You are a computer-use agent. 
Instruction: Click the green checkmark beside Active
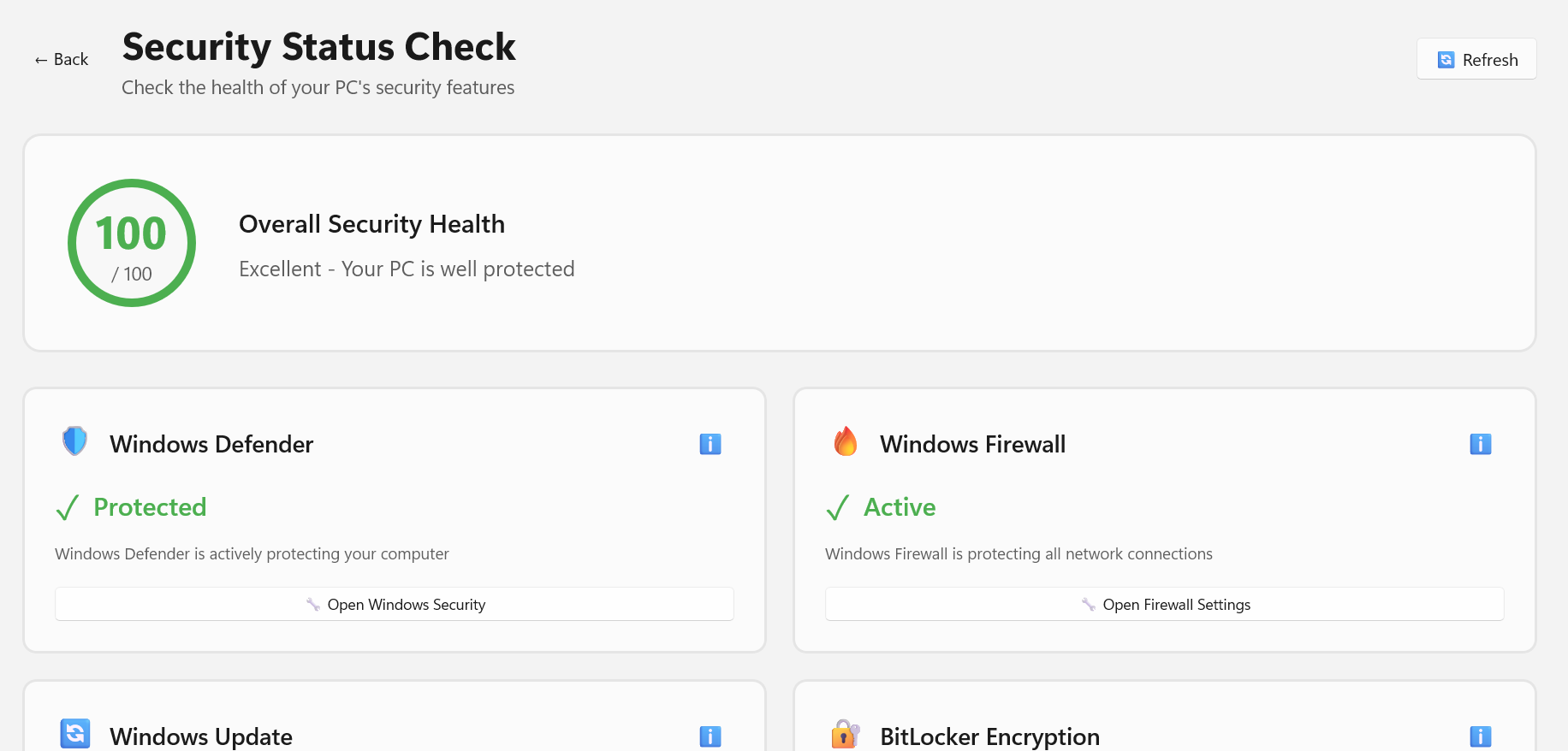click(838, 507)
